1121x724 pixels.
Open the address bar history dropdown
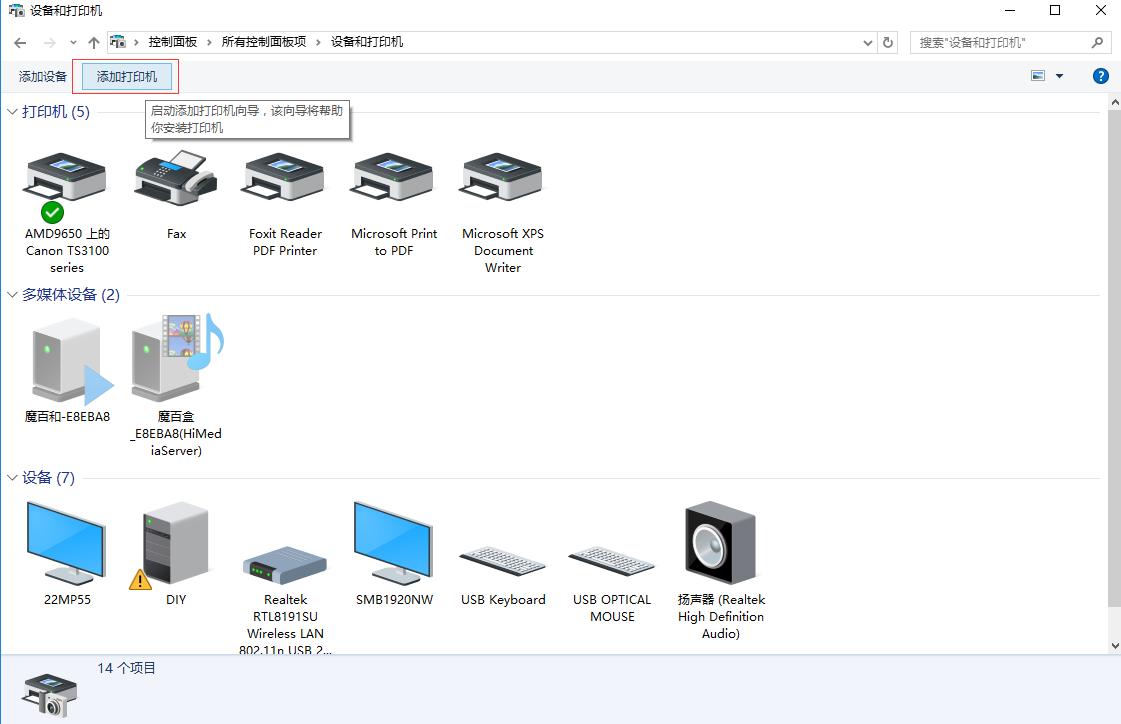coord(868,42)
